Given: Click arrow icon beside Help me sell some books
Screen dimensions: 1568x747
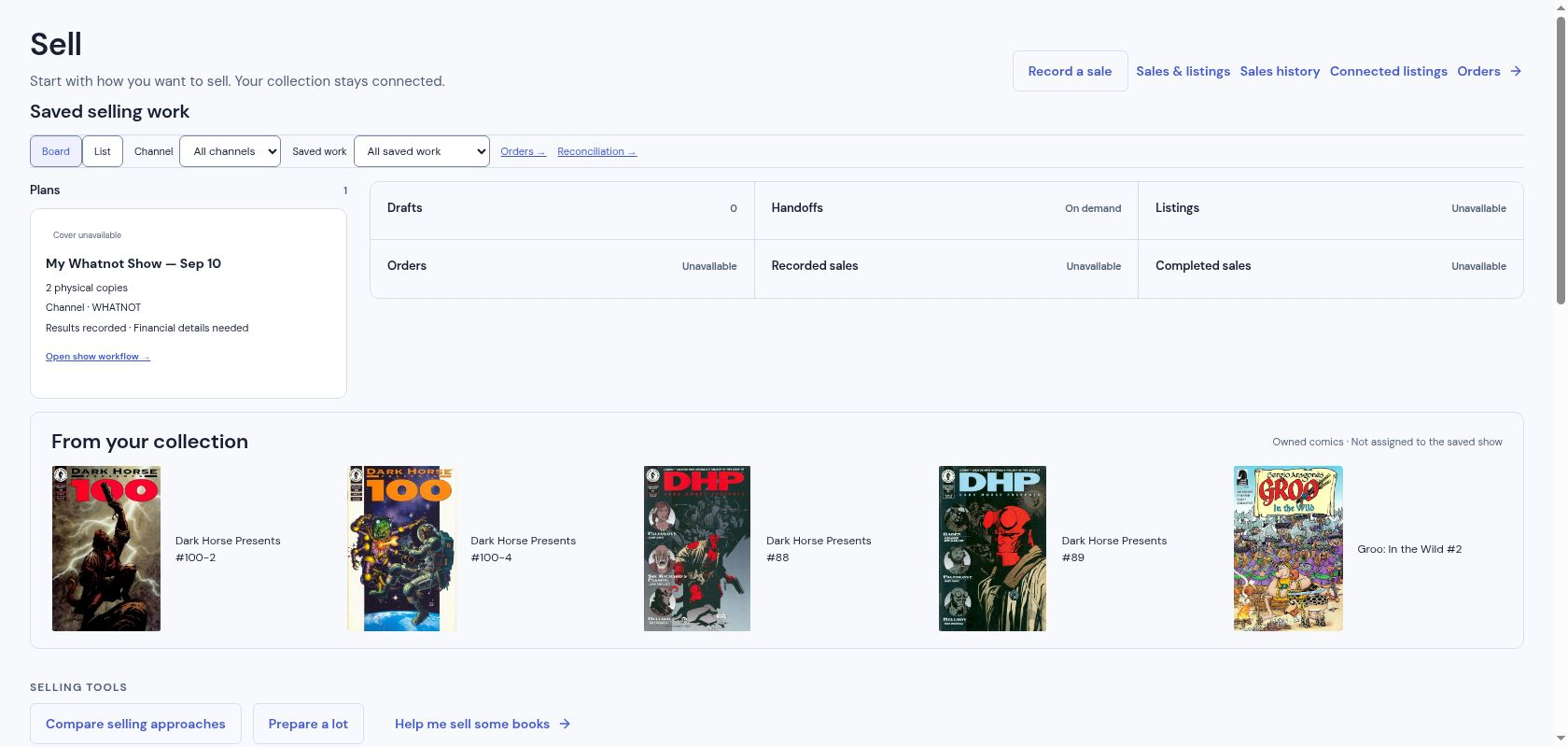Looking at the screenshot, I should pos(565,724).
